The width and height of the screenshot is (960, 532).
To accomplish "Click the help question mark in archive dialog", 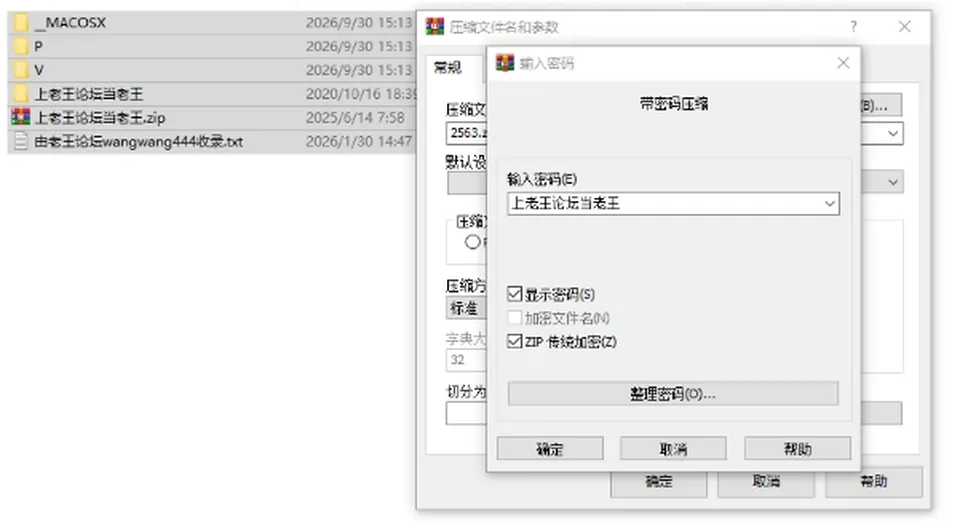I will point(853,26).
